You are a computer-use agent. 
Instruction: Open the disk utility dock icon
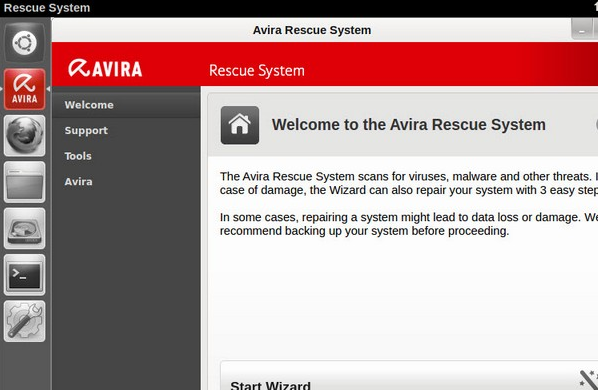(x=24, y=228)
